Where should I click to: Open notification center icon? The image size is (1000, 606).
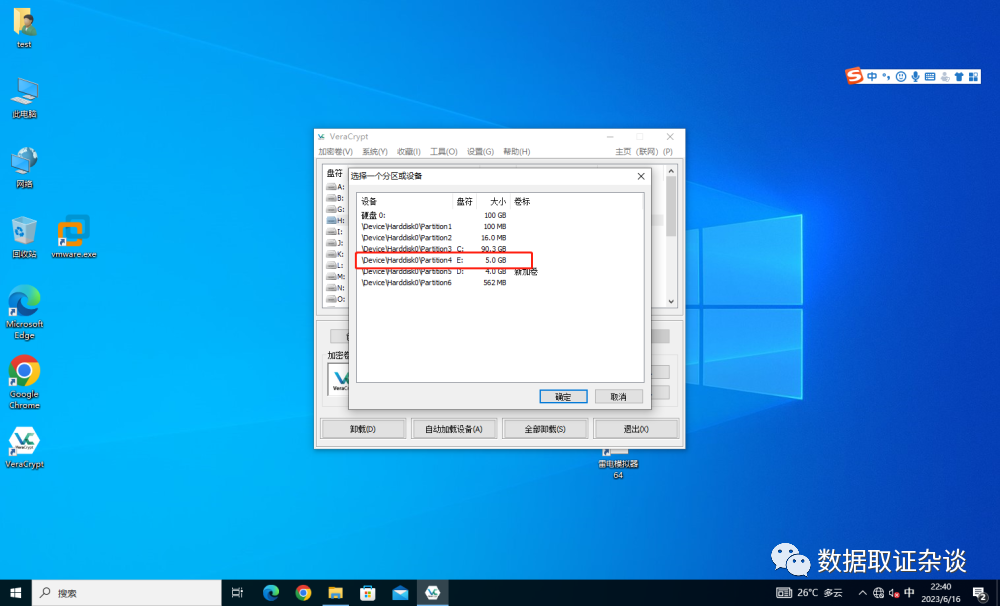coord(980,593)
